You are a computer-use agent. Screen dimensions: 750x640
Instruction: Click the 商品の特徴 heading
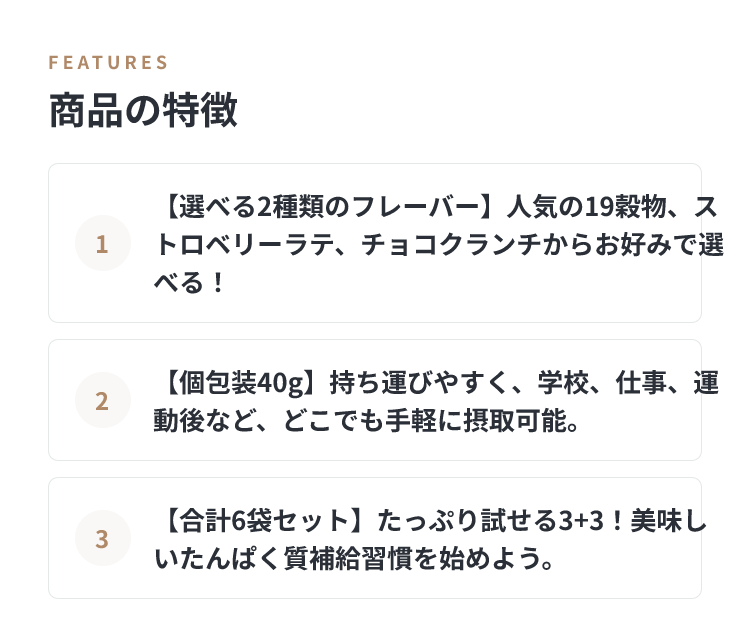point(143,110)
